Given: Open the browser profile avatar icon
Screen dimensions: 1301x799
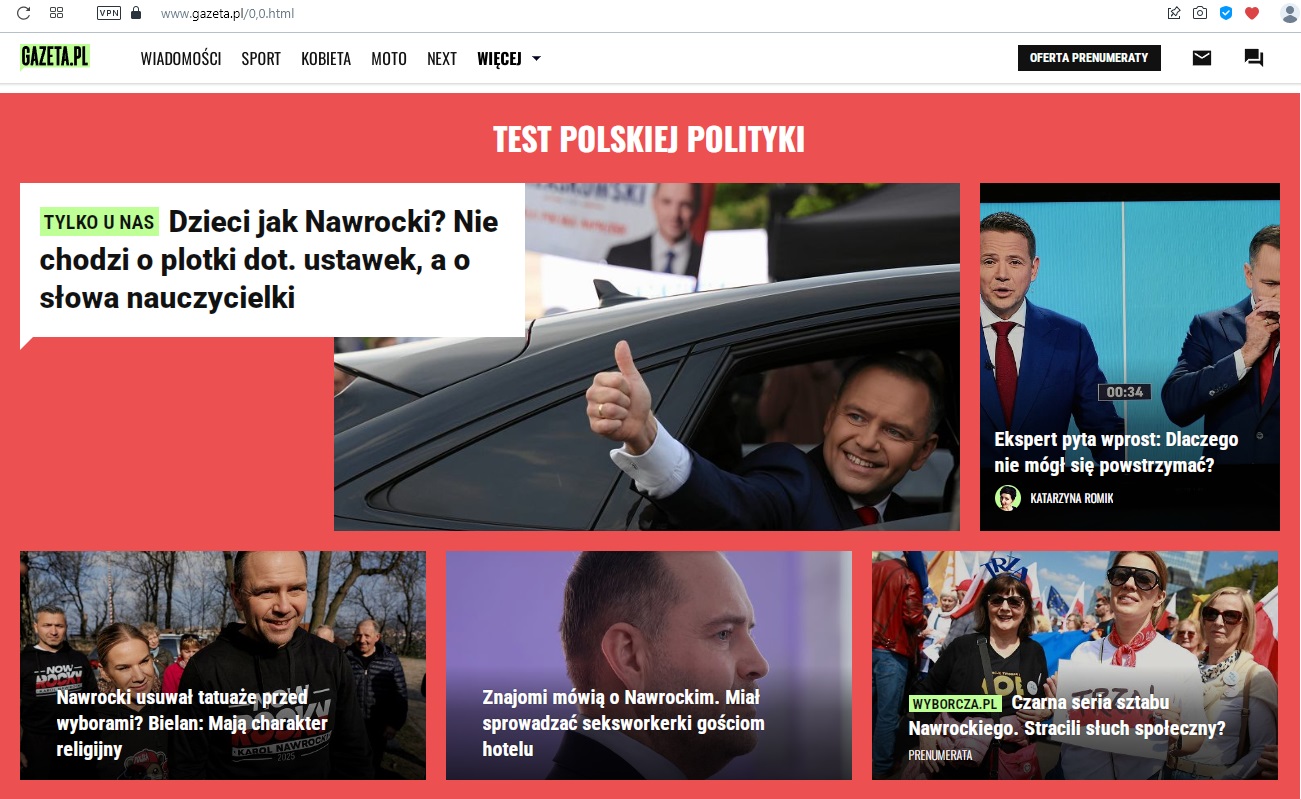Looking at the screenshot, I should [x=1289, y=14].
